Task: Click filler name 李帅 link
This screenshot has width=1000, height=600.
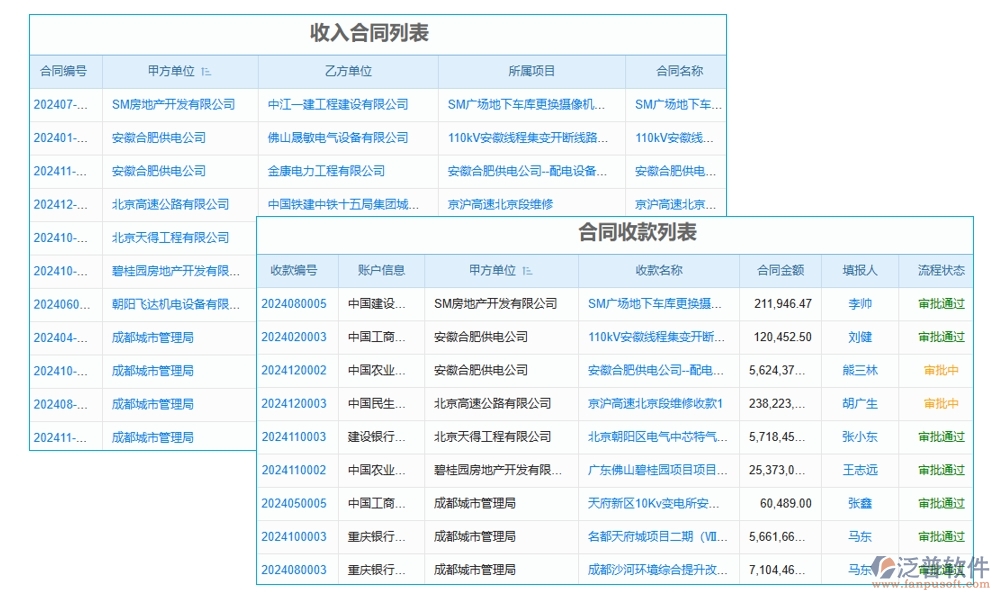Action: [861, 303]
